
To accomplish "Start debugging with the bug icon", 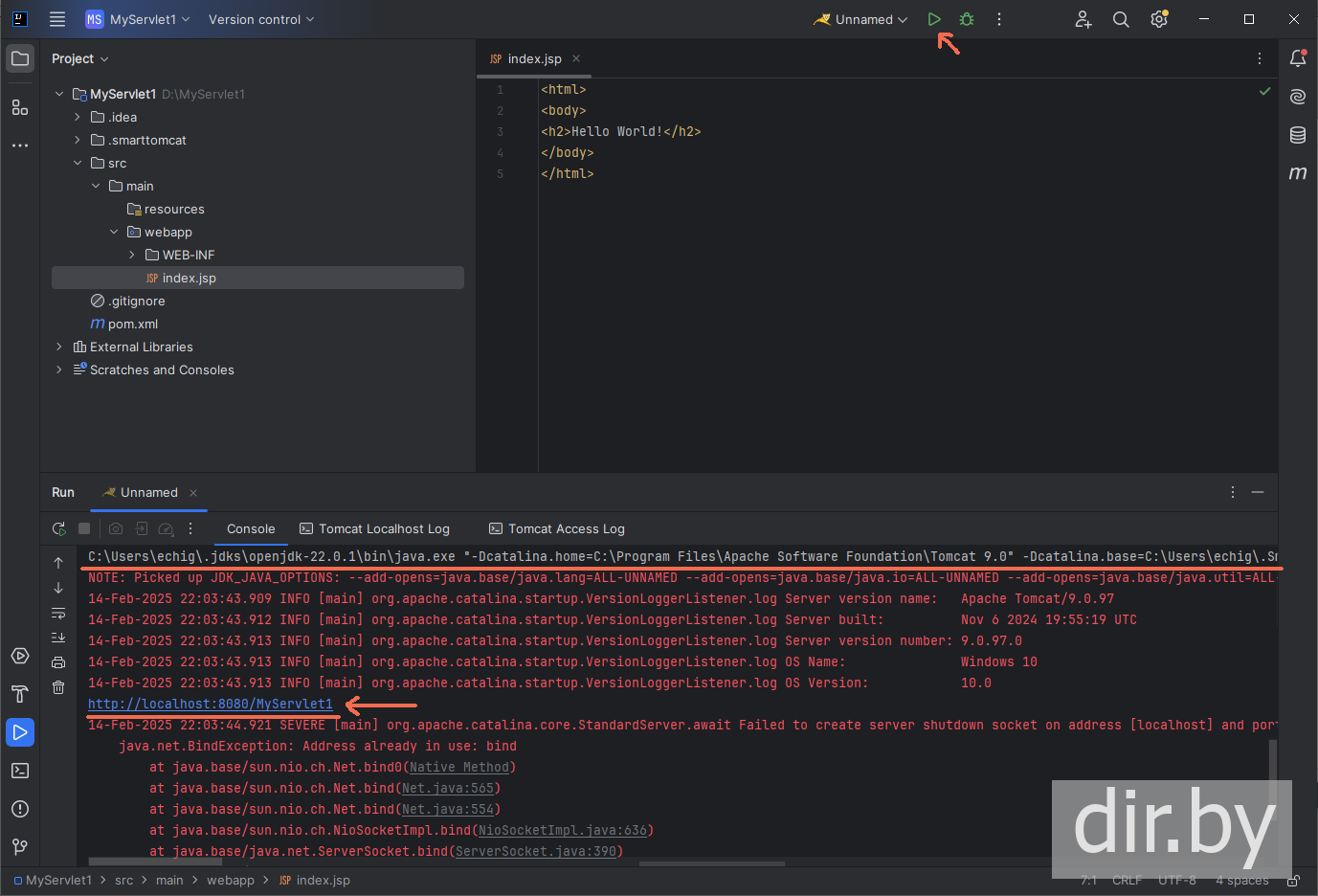I will coord(967,19).
